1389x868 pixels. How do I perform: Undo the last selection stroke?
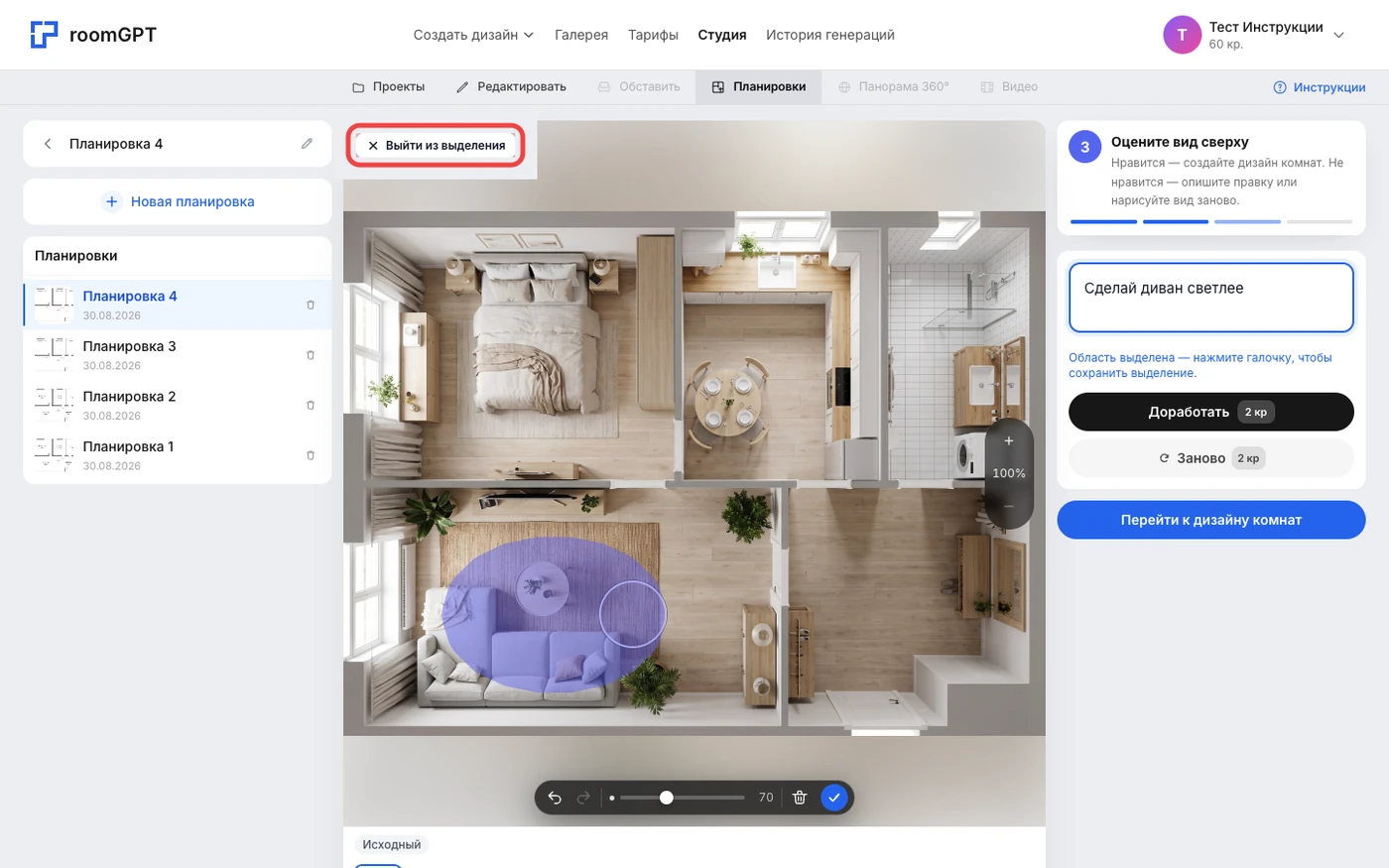point(555,798)
